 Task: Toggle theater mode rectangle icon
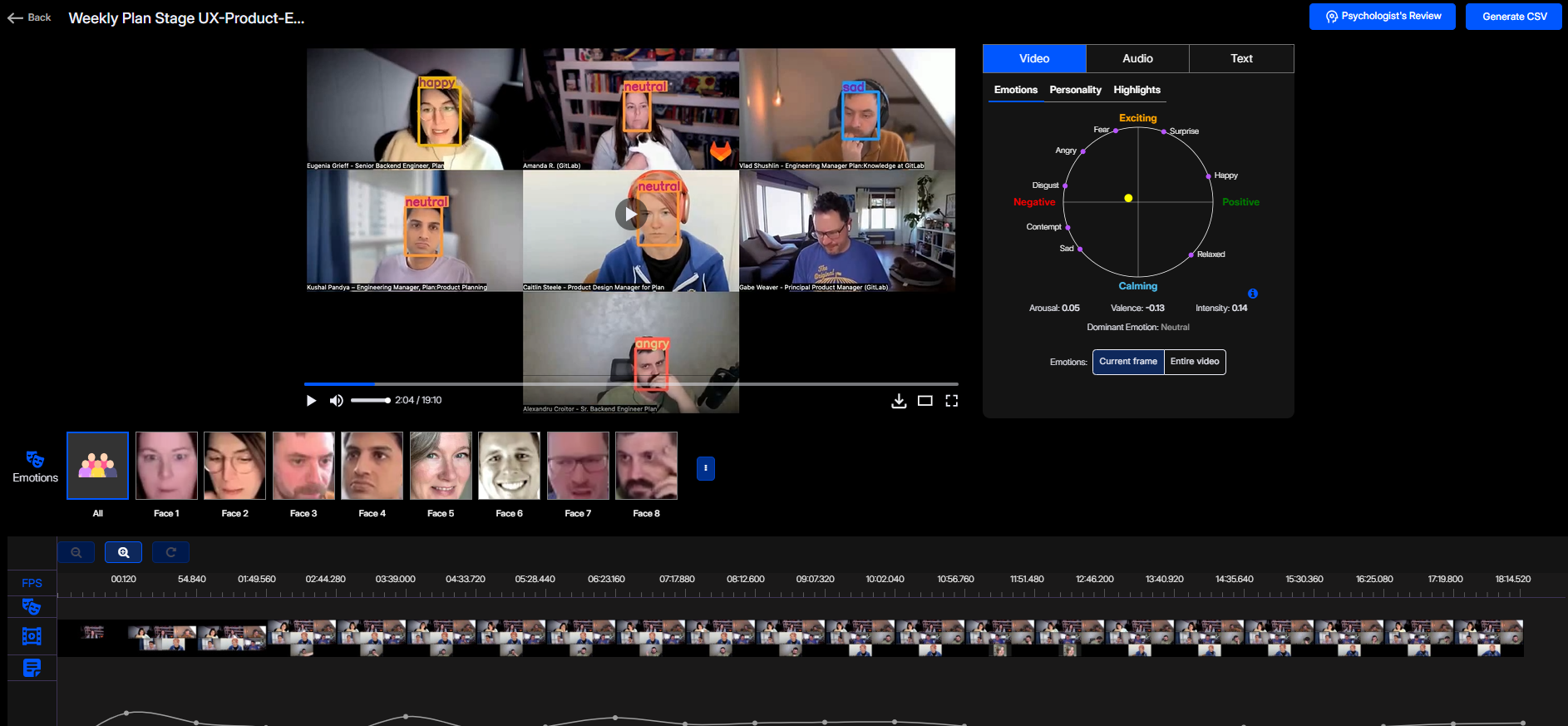click(925, 401)
